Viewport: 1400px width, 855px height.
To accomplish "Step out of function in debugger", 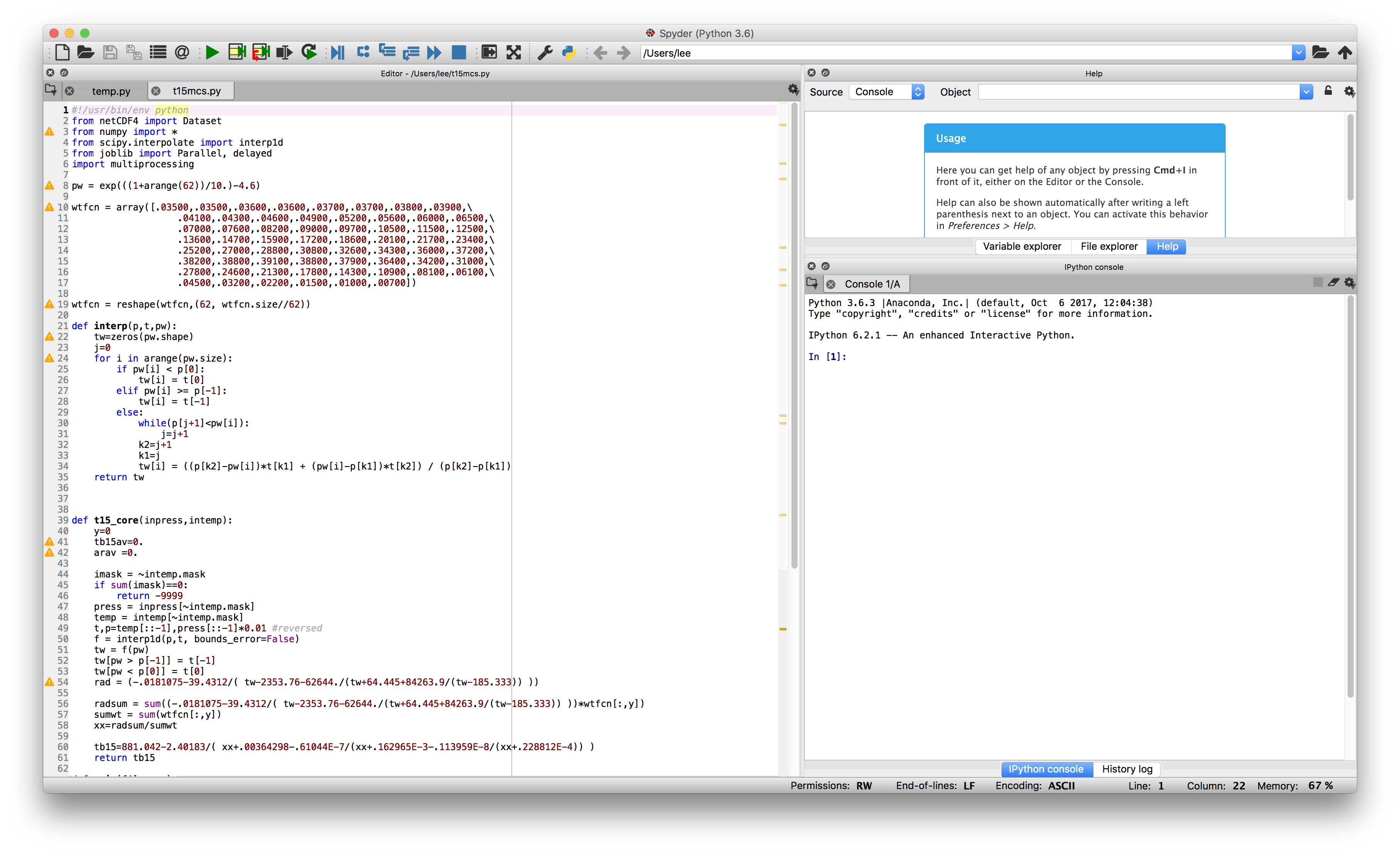I will click(x=411, y=53).
